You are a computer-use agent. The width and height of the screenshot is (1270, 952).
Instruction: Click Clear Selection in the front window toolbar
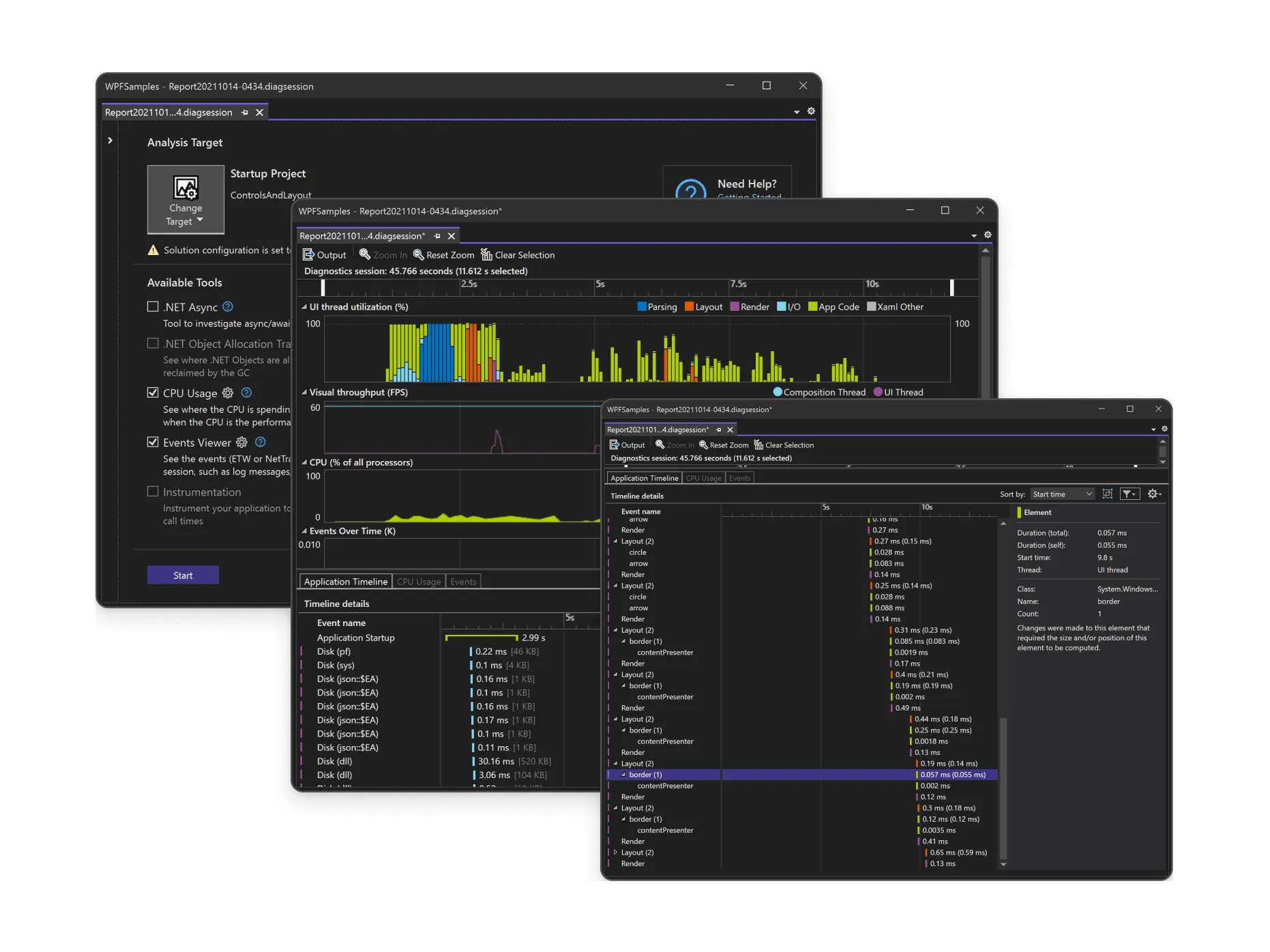[784, 445]
